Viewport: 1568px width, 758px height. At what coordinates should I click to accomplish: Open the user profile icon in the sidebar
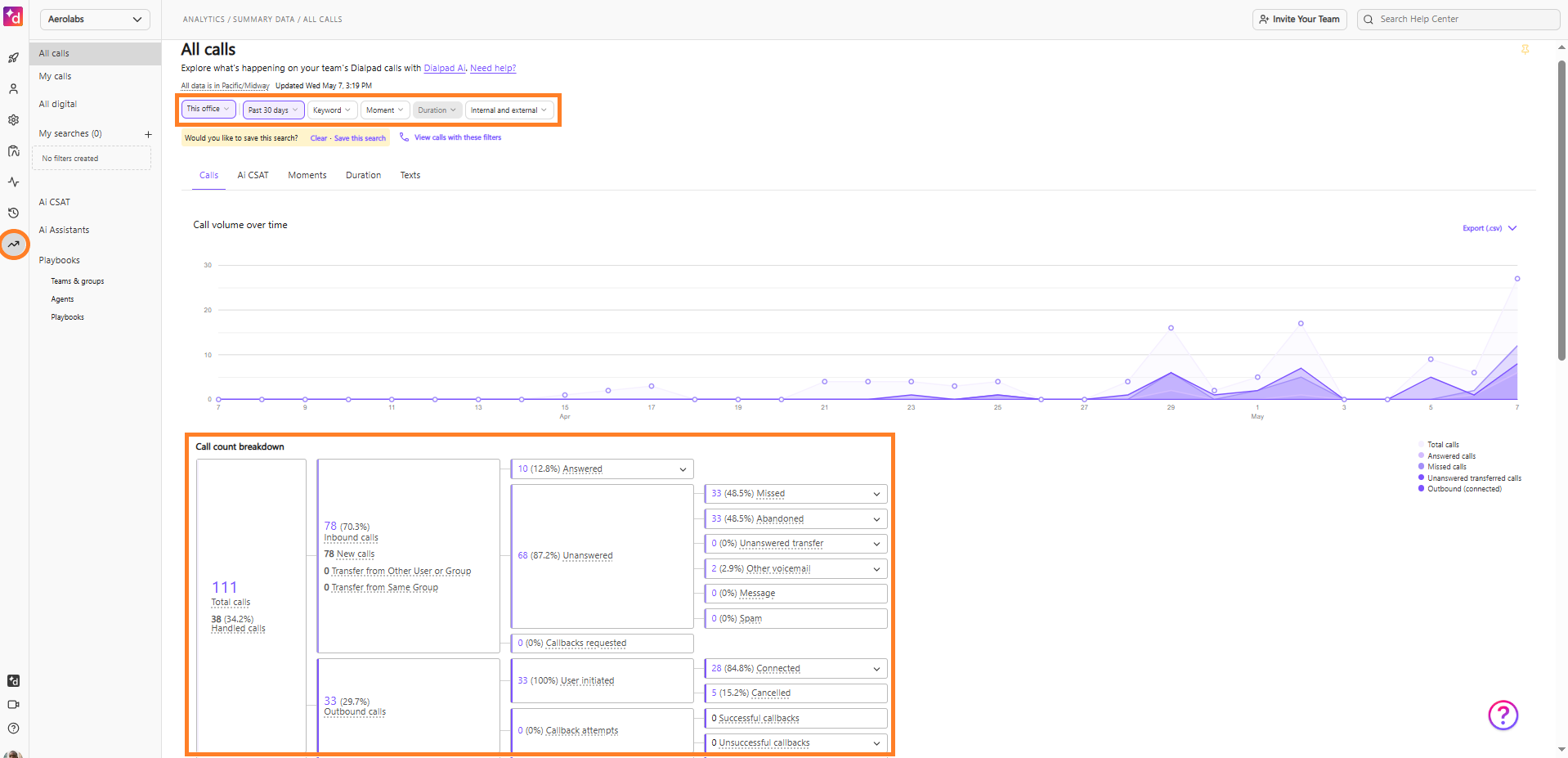[13, 89]
